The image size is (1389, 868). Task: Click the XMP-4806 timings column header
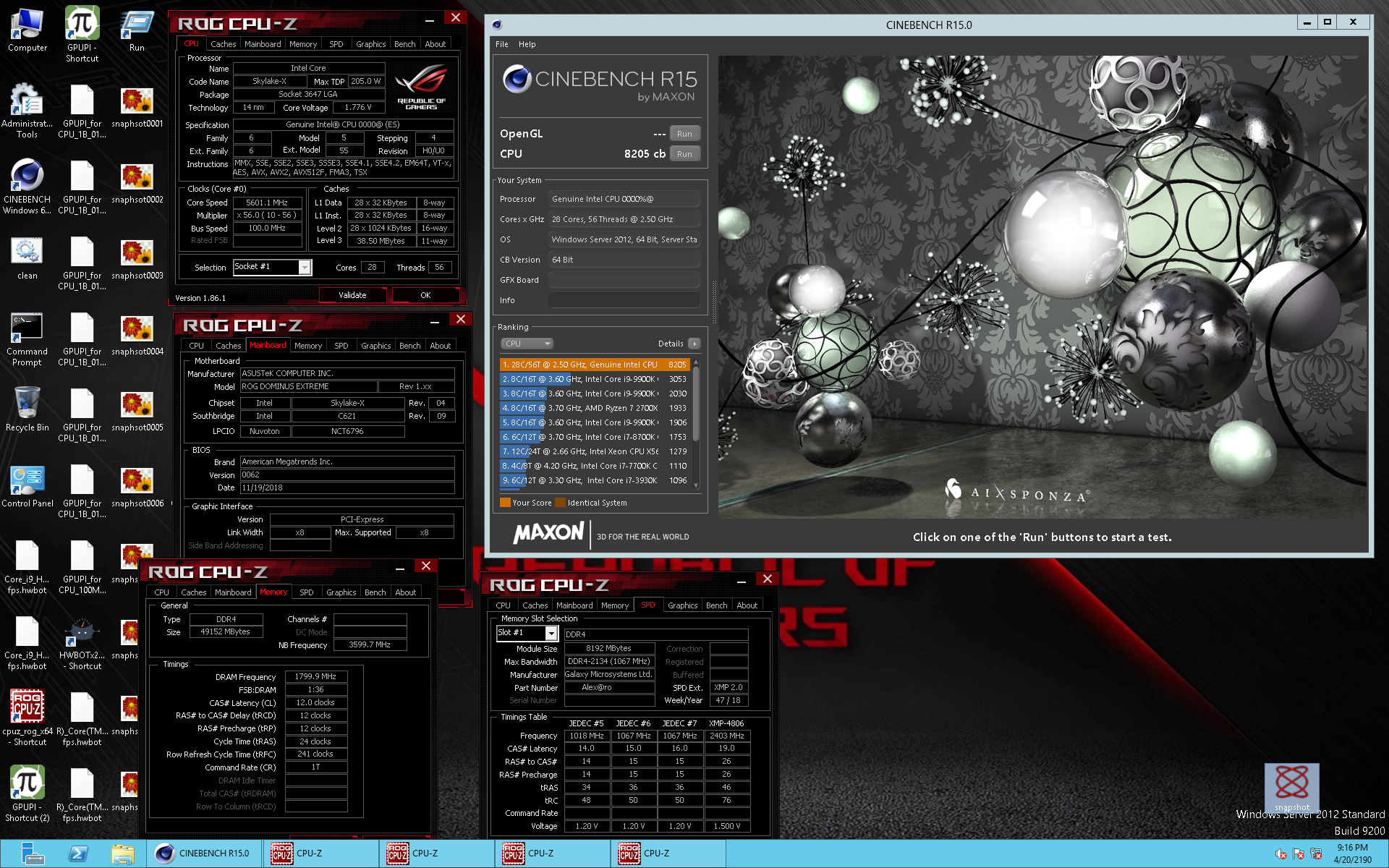tap(726, 723)
